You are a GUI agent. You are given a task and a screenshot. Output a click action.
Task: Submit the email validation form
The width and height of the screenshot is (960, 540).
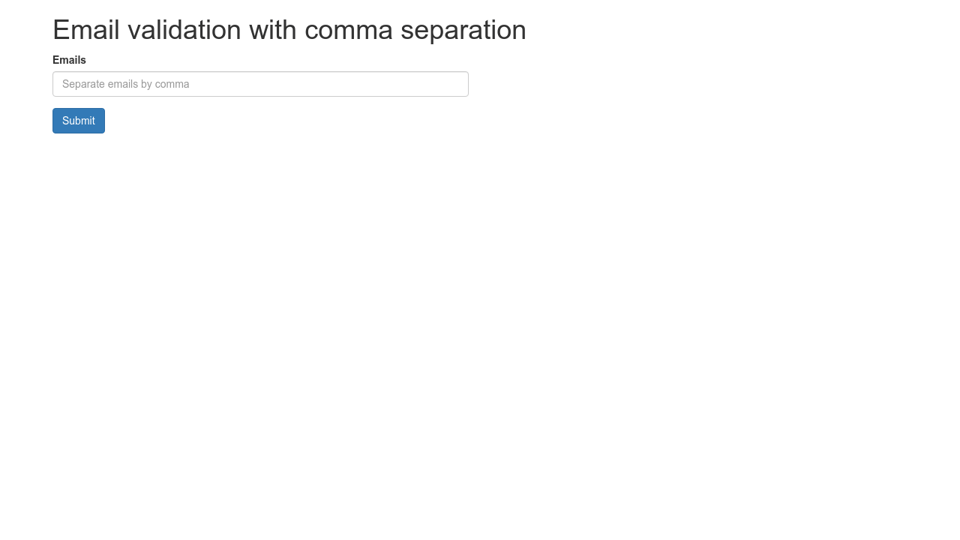pyautogui.click(x=78, y=121)
